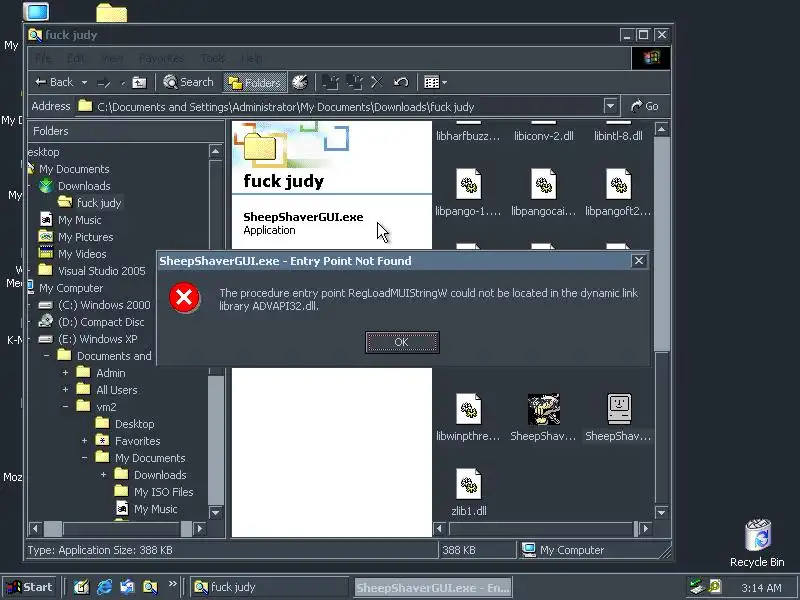Select the libpango-1 DLL file icon
Screen dimensions: 800x600
468,184
